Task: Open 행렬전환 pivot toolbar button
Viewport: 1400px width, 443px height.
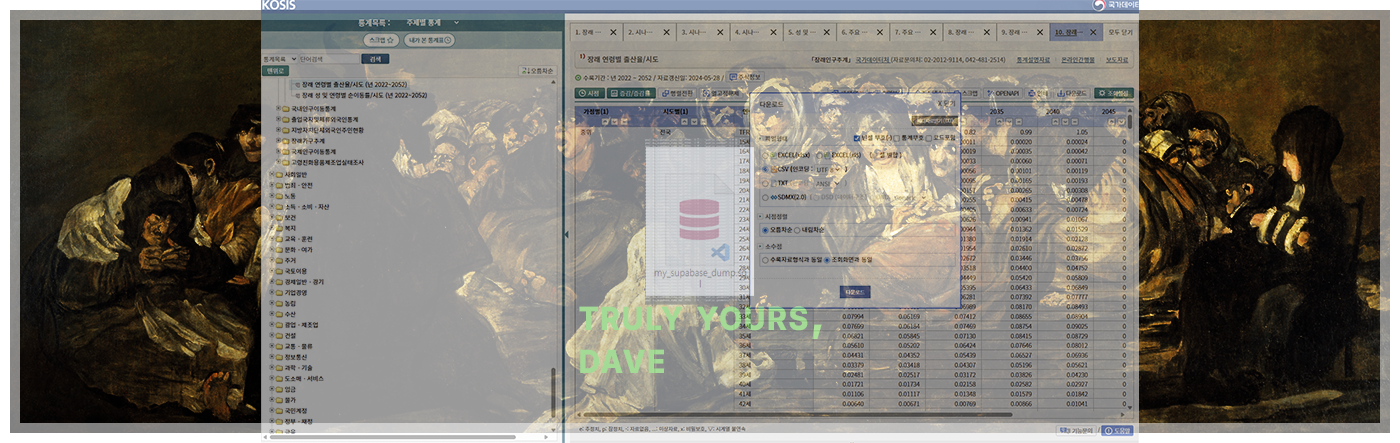Action: pyautogui.click(x=678, y=93)
